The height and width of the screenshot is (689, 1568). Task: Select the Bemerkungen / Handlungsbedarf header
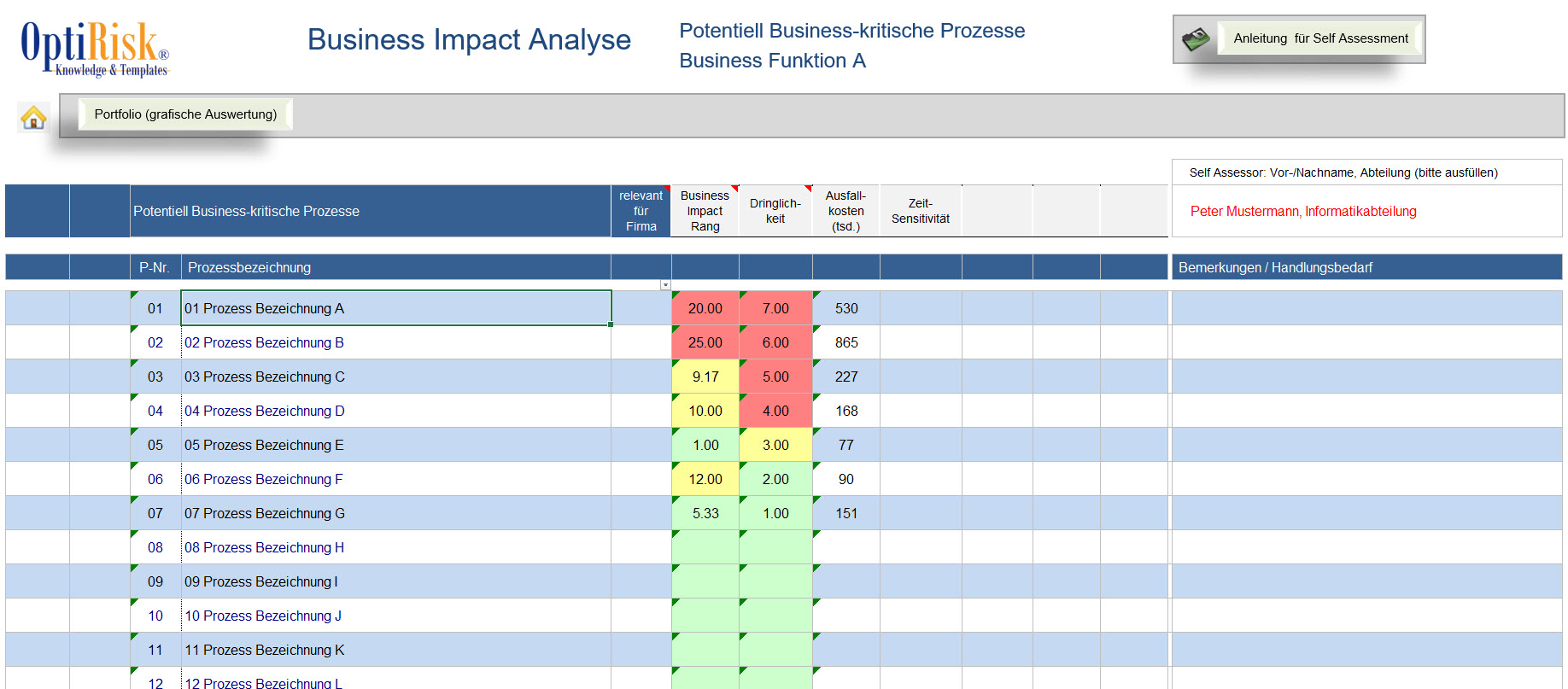pos(1275,267)
